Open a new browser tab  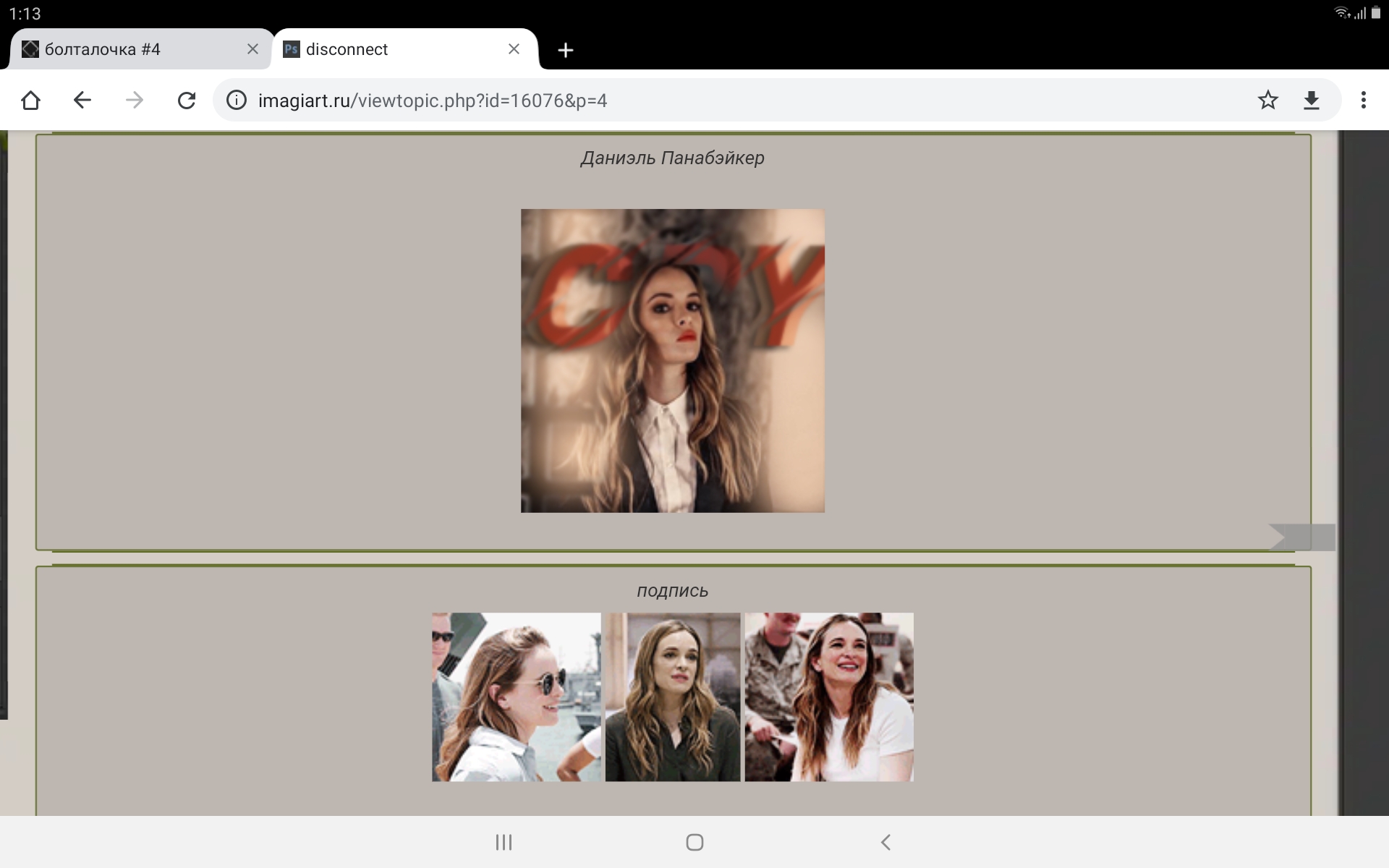[565, 48]
